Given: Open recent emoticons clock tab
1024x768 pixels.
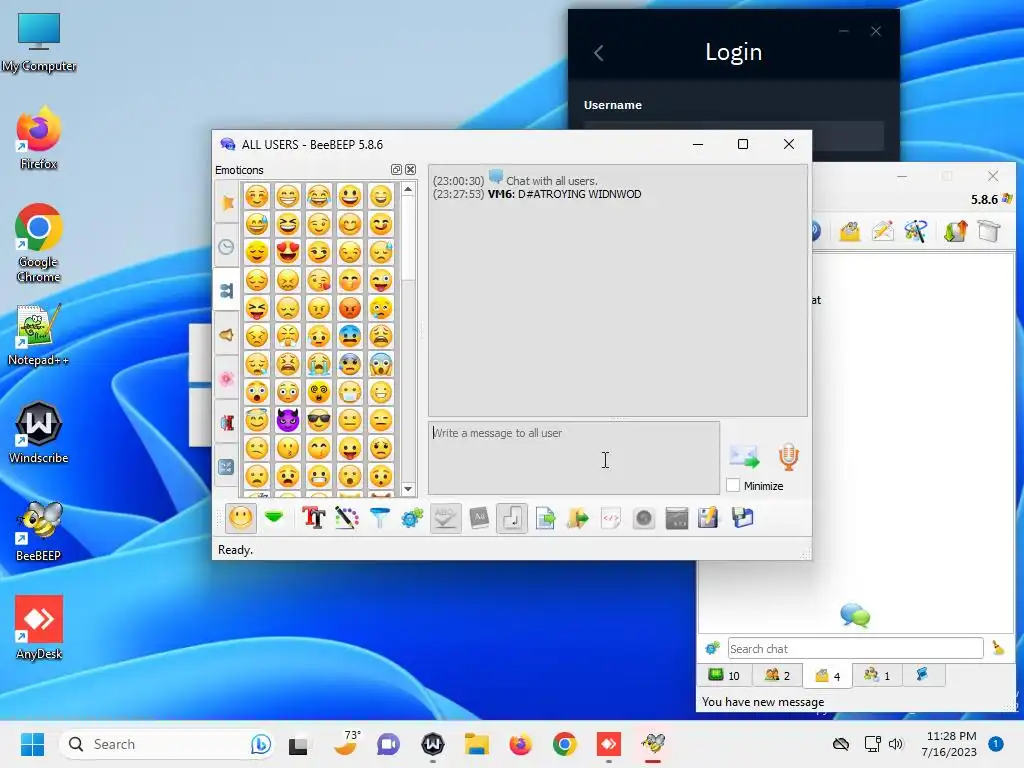Looking at the screenshot, I should coord(227,247).
